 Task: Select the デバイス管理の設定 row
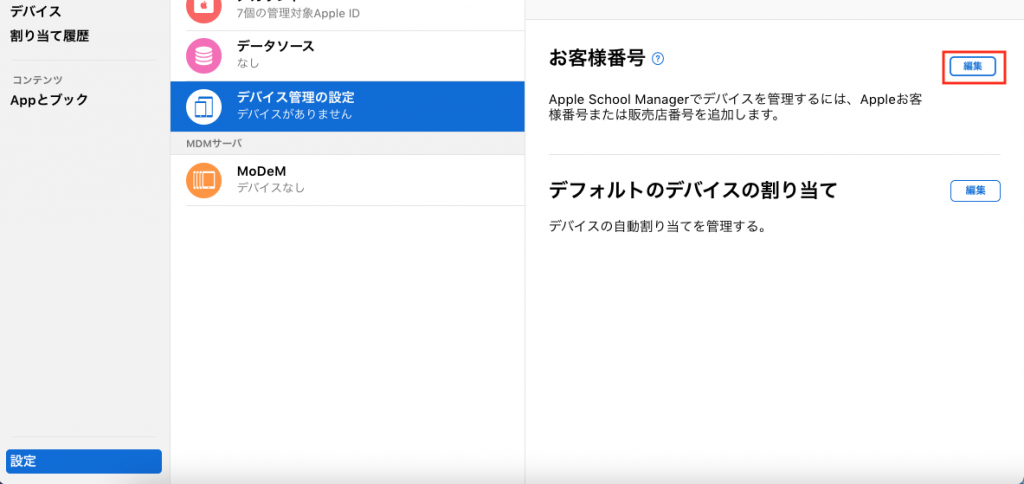pos(347,106)
